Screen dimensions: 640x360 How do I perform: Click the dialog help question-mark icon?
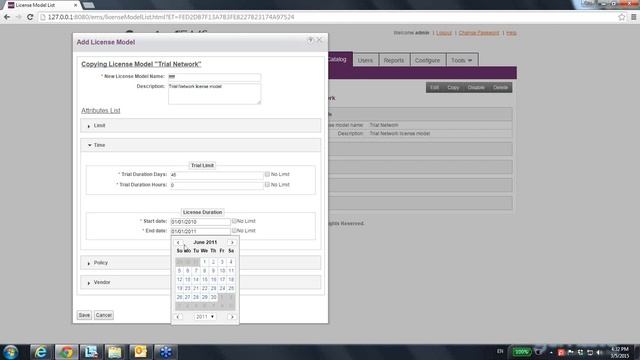[311, 40]
